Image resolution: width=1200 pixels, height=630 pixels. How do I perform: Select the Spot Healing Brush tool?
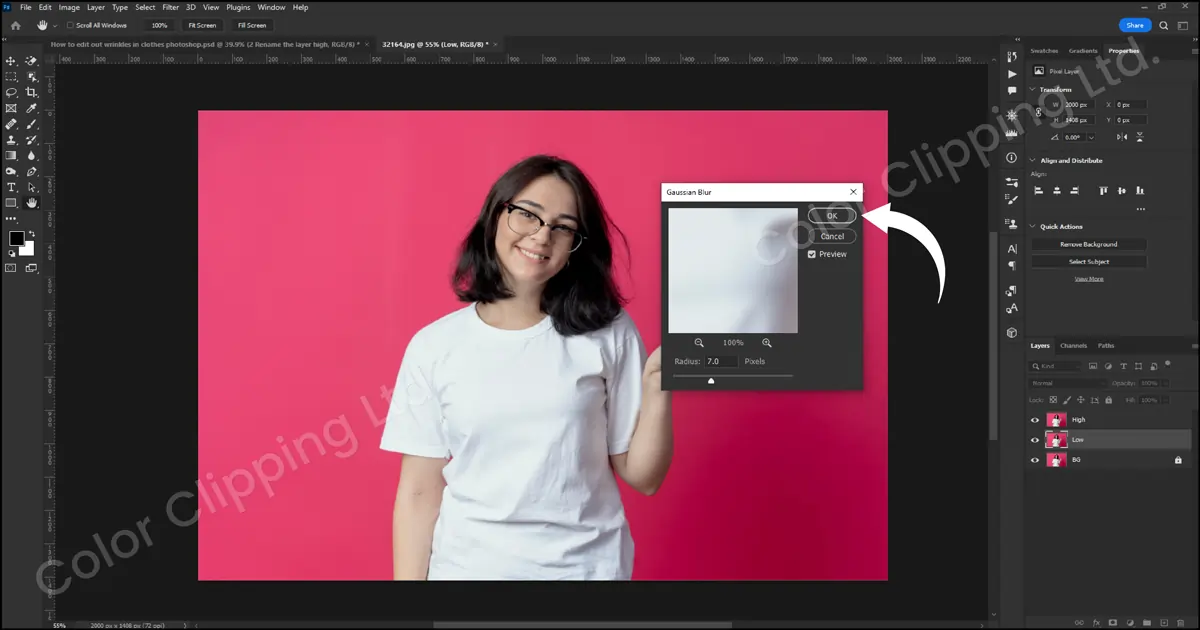pyautogui.click(x=11, y=125)
